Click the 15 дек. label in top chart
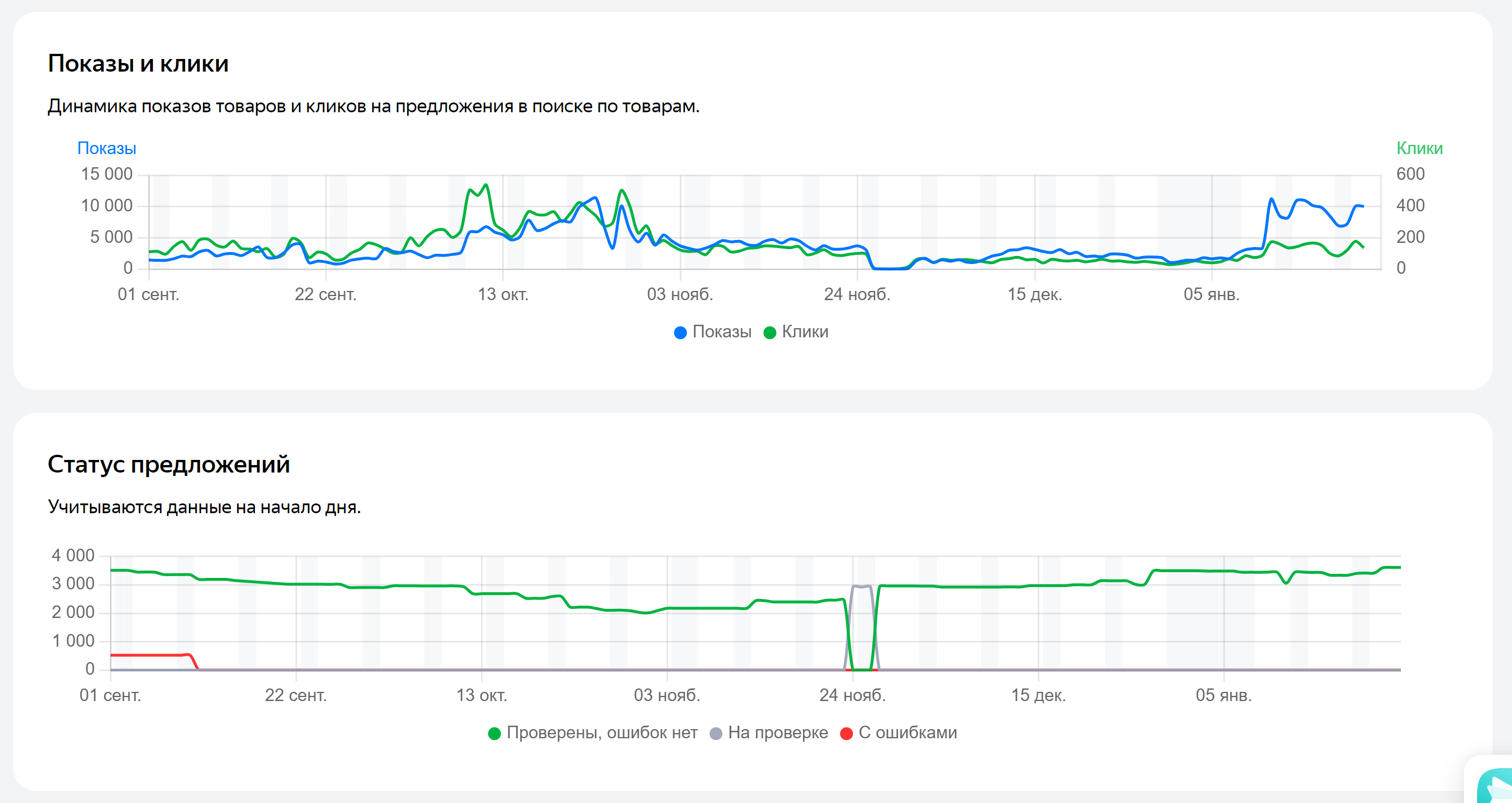Viewport: 1512px width, 803px height. coord(1035,294)
